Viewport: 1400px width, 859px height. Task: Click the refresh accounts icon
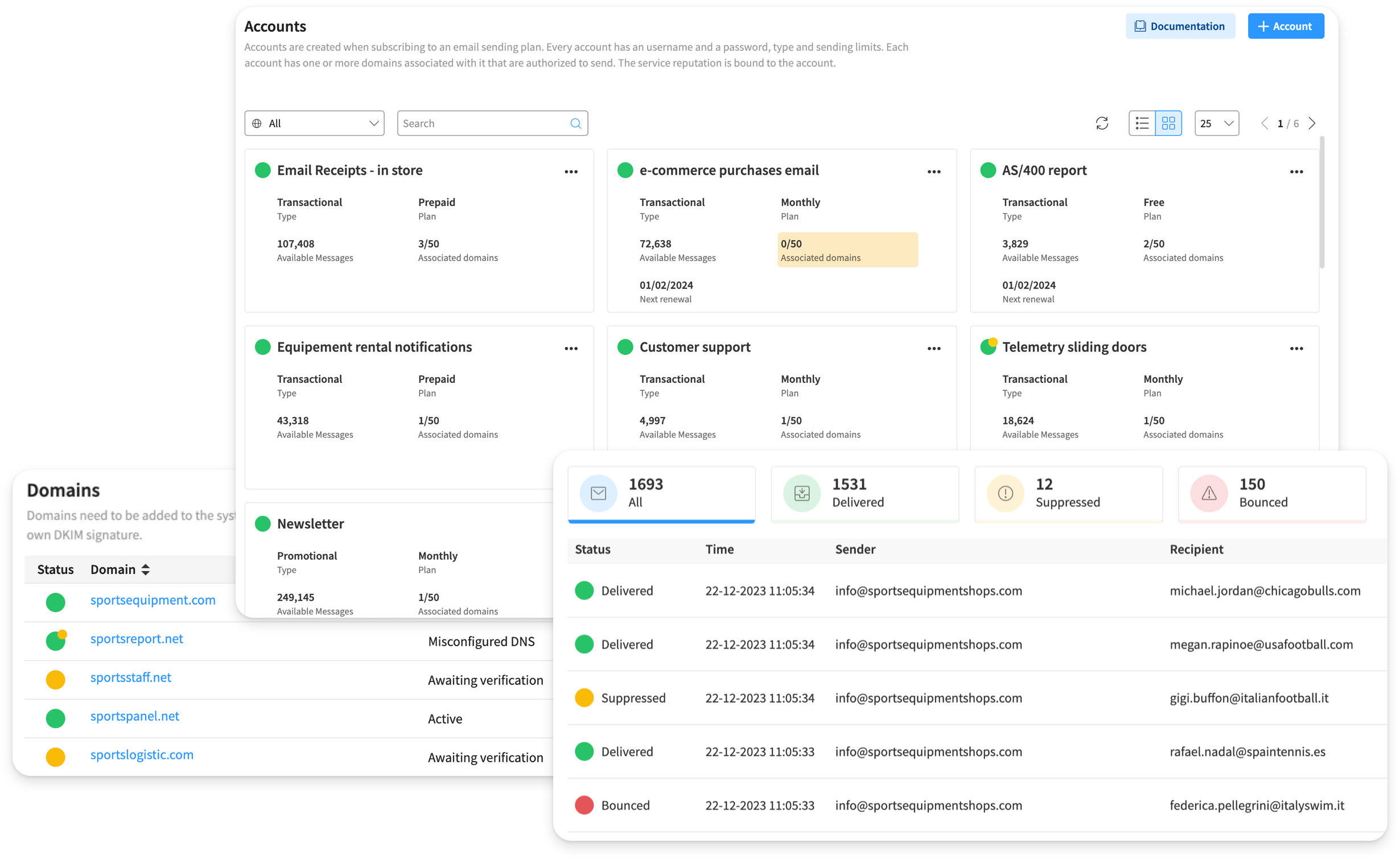(1102, 123)
